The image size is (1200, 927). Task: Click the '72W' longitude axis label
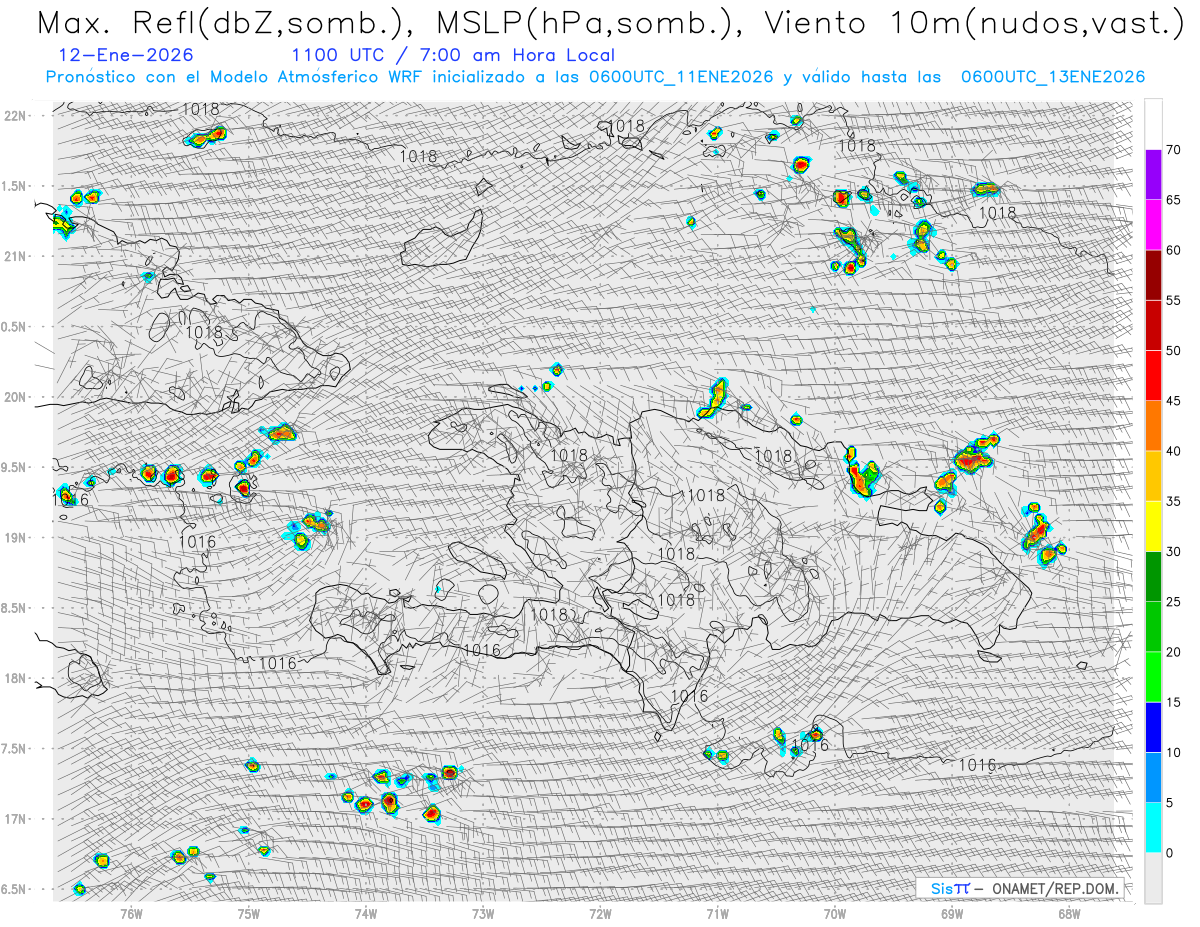[x=600, y=913]
